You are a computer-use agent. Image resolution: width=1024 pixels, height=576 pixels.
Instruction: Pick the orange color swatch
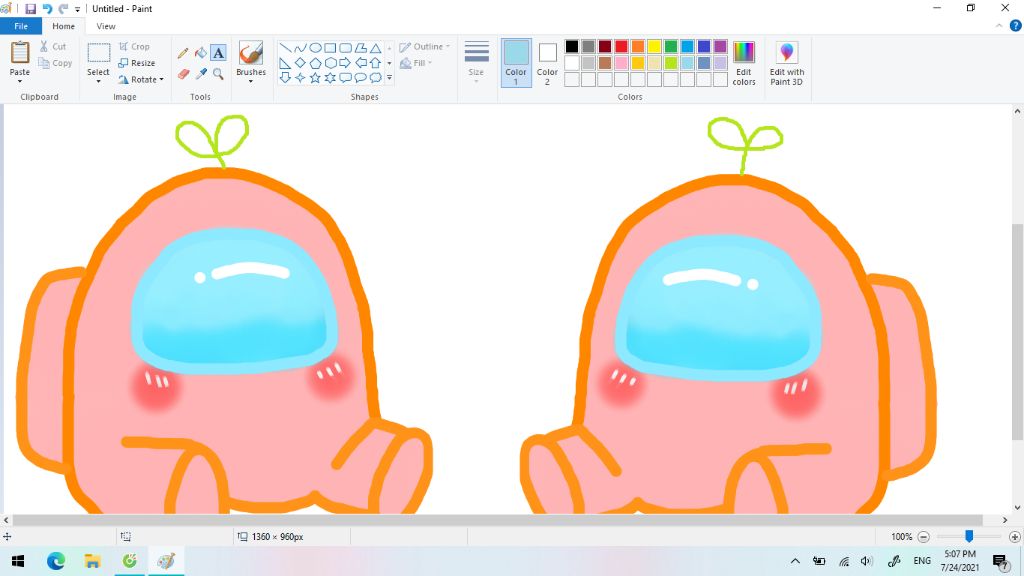(x=637, y=46)
